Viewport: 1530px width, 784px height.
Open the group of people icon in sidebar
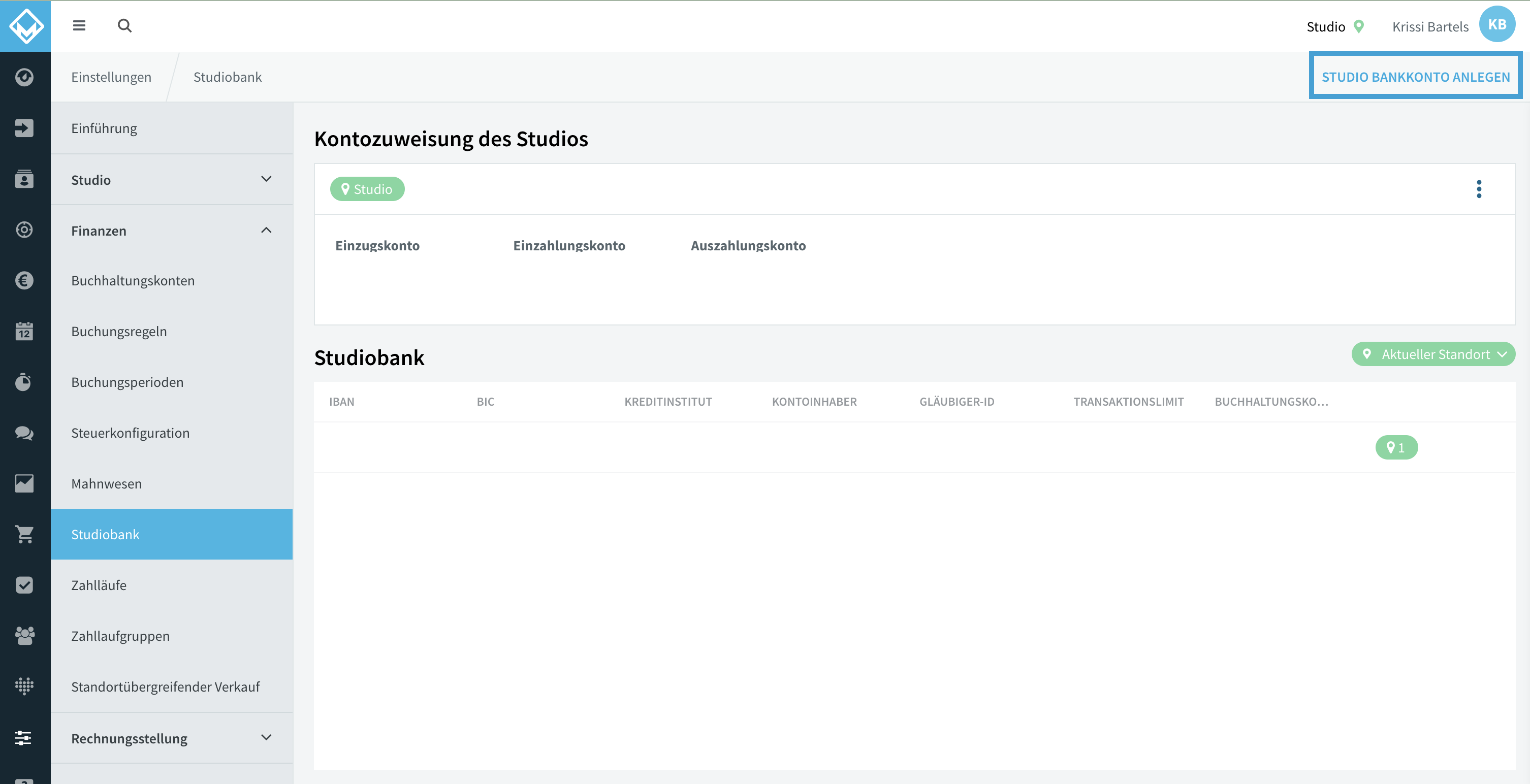coord(24,636)
